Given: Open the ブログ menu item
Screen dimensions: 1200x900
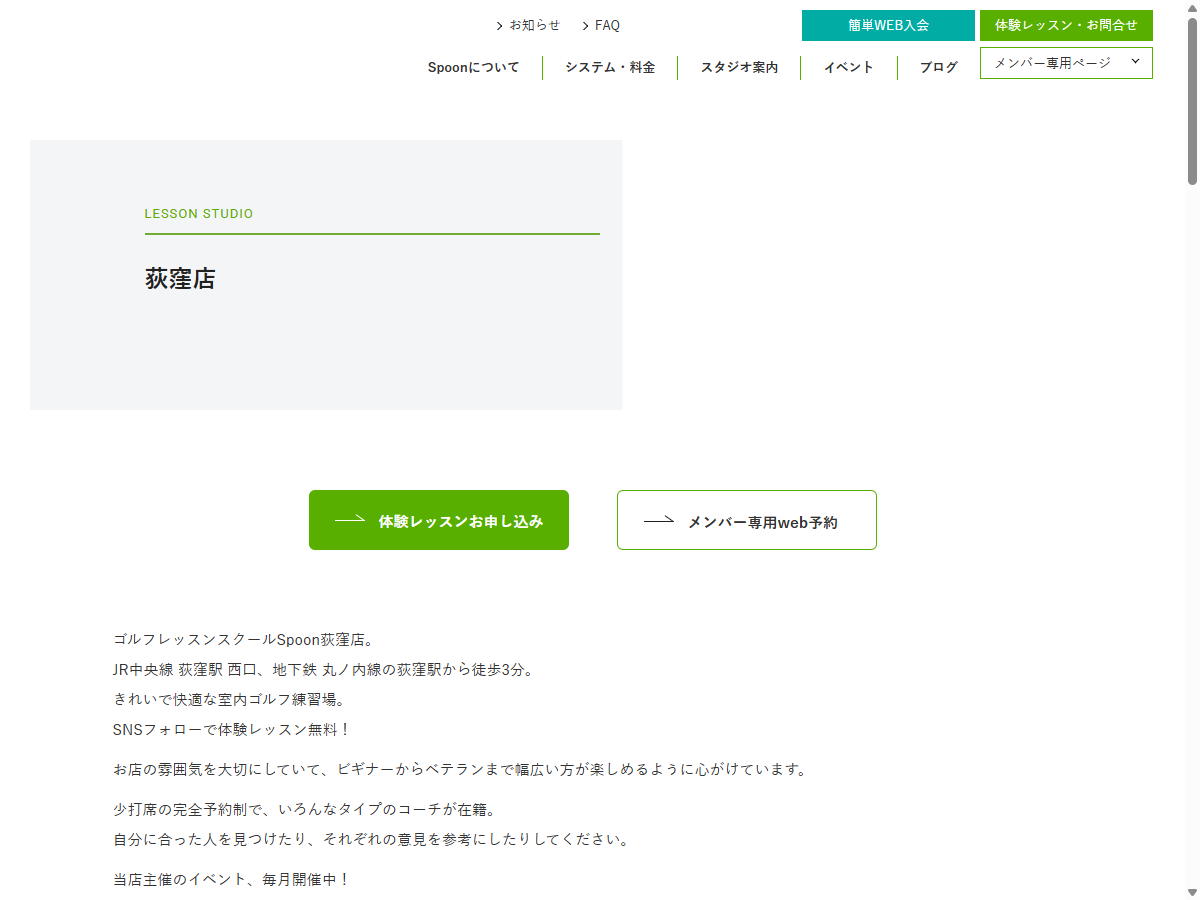Looking at the screenshot, I should 939,68.
